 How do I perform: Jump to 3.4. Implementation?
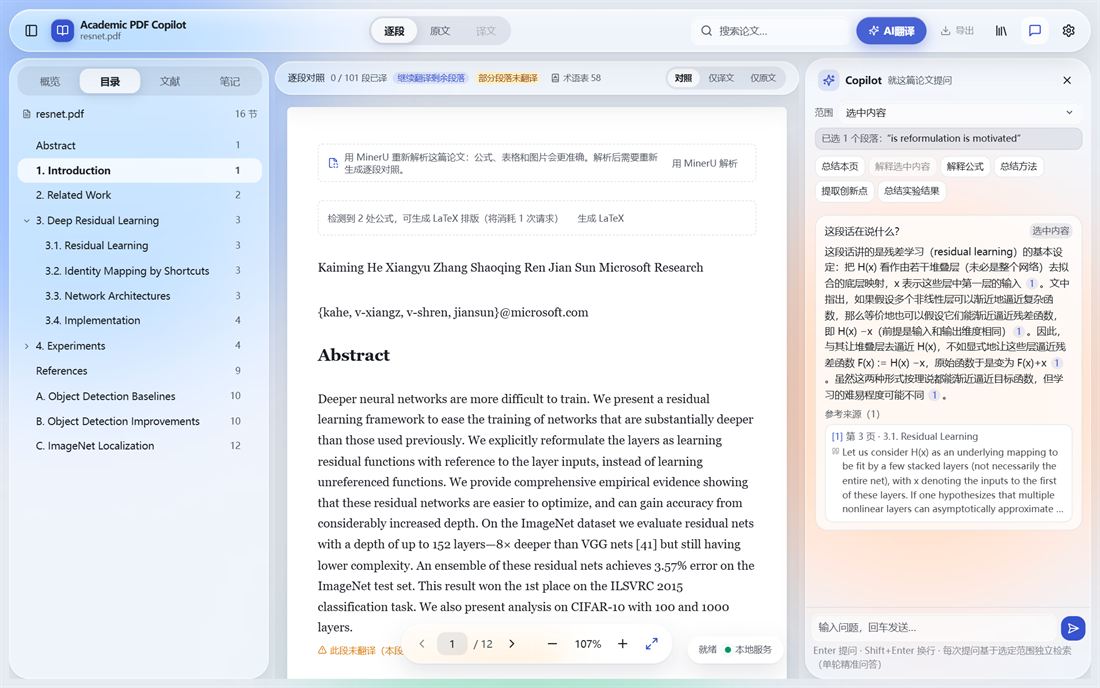(140, 321)
